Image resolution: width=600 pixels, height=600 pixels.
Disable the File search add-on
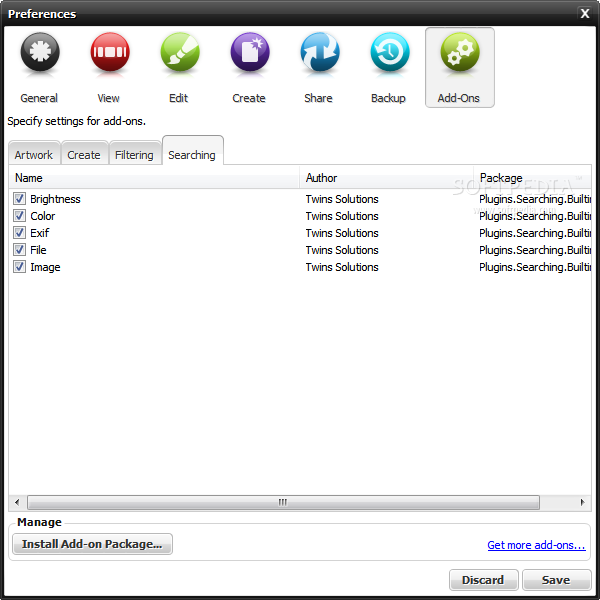click(20, 250)
